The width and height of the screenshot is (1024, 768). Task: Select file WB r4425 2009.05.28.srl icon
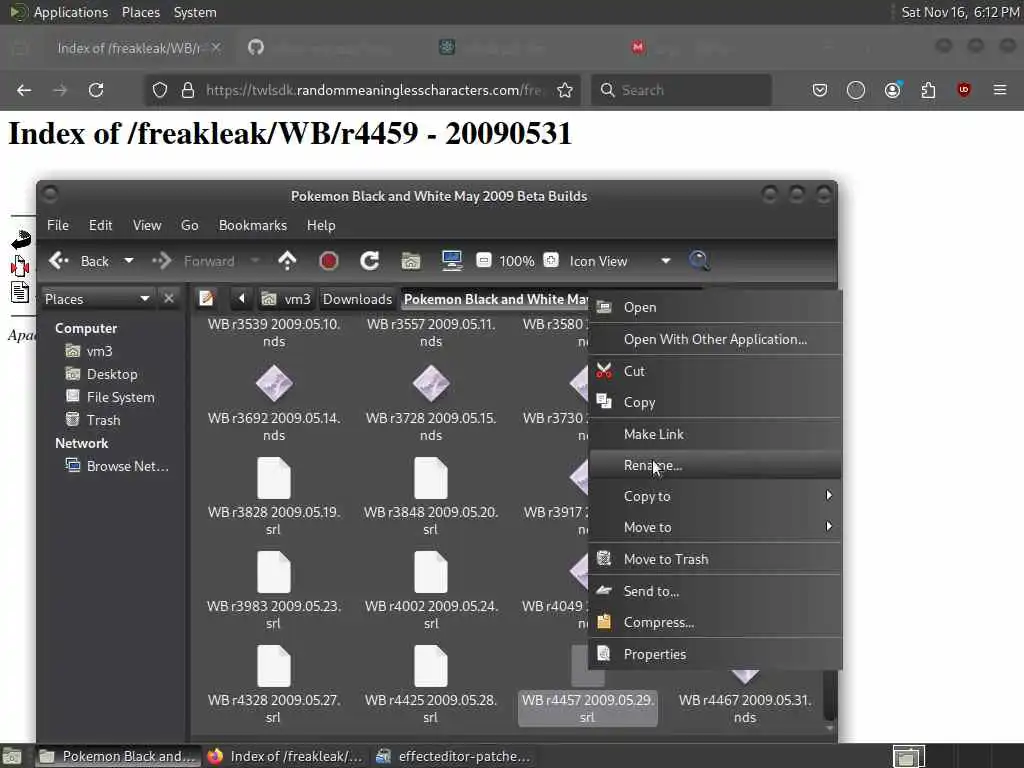point(430,666)
